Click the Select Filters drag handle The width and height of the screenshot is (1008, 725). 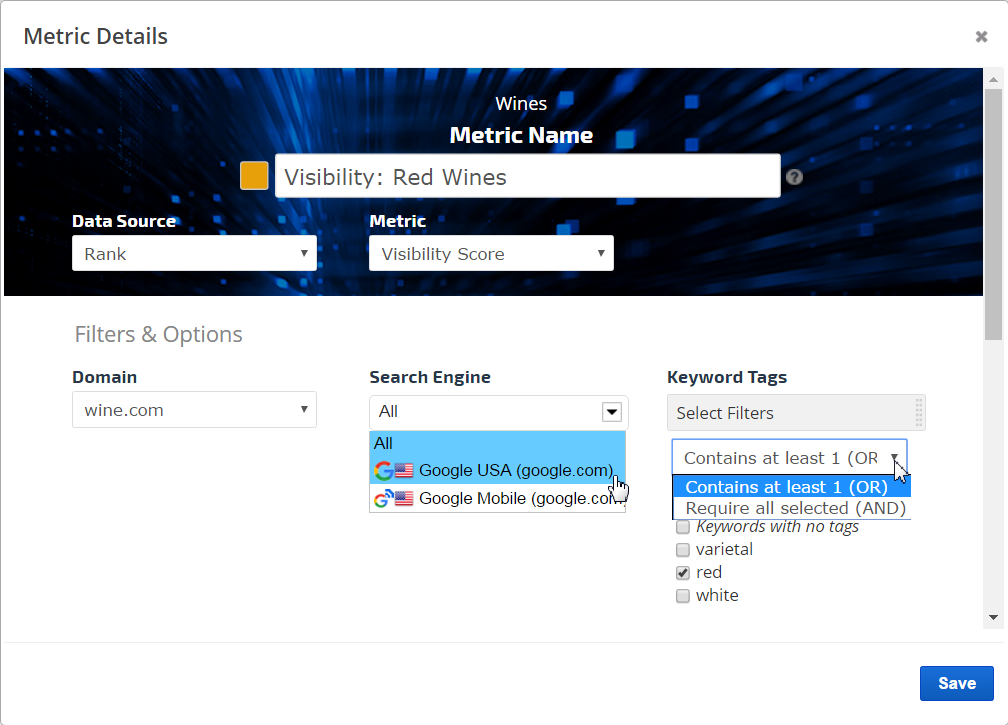click(917, 413)
